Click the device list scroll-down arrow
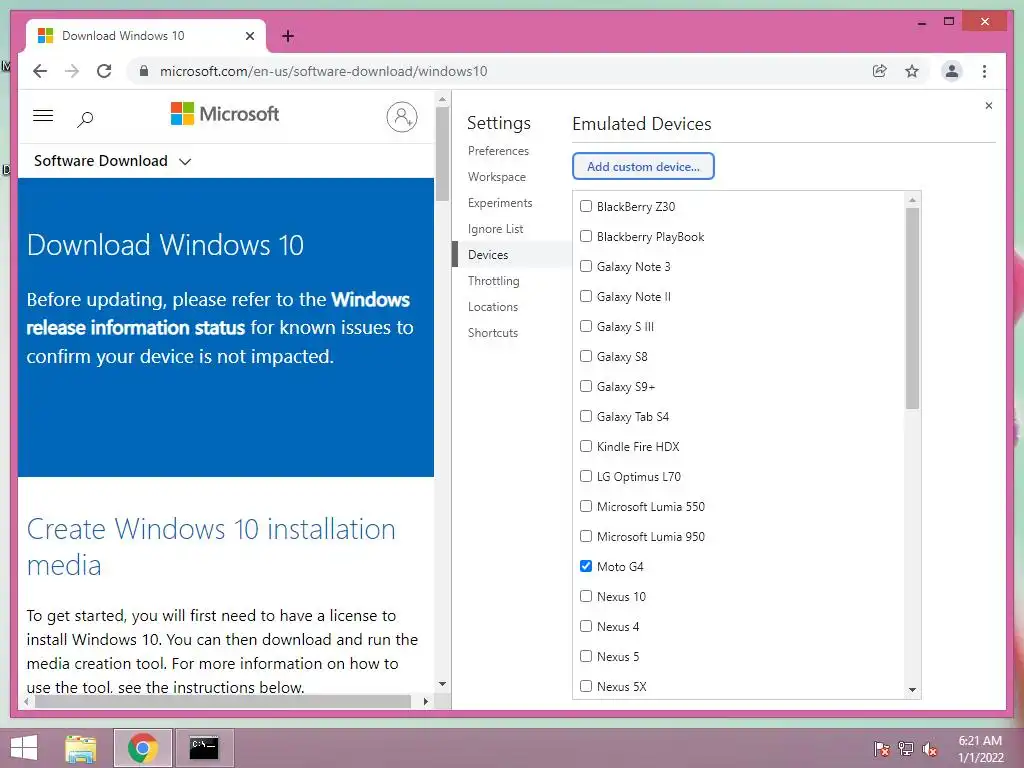 tap(912, 690)
